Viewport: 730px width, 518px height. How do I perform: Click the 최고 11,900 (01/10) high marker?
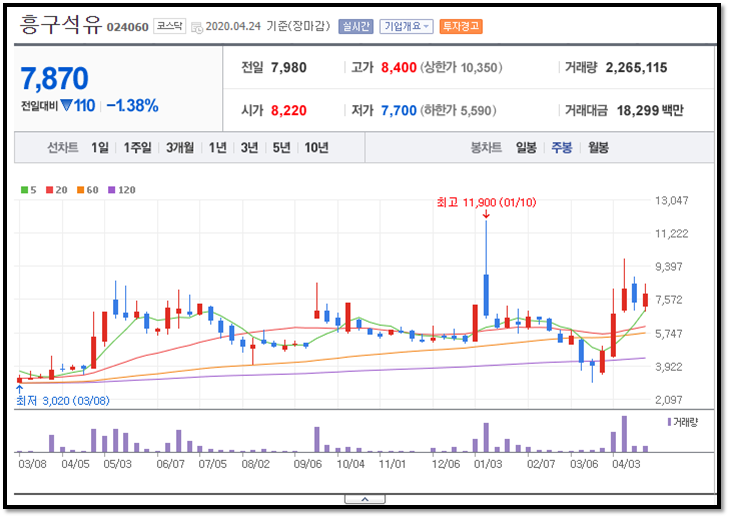pos(487,202)
